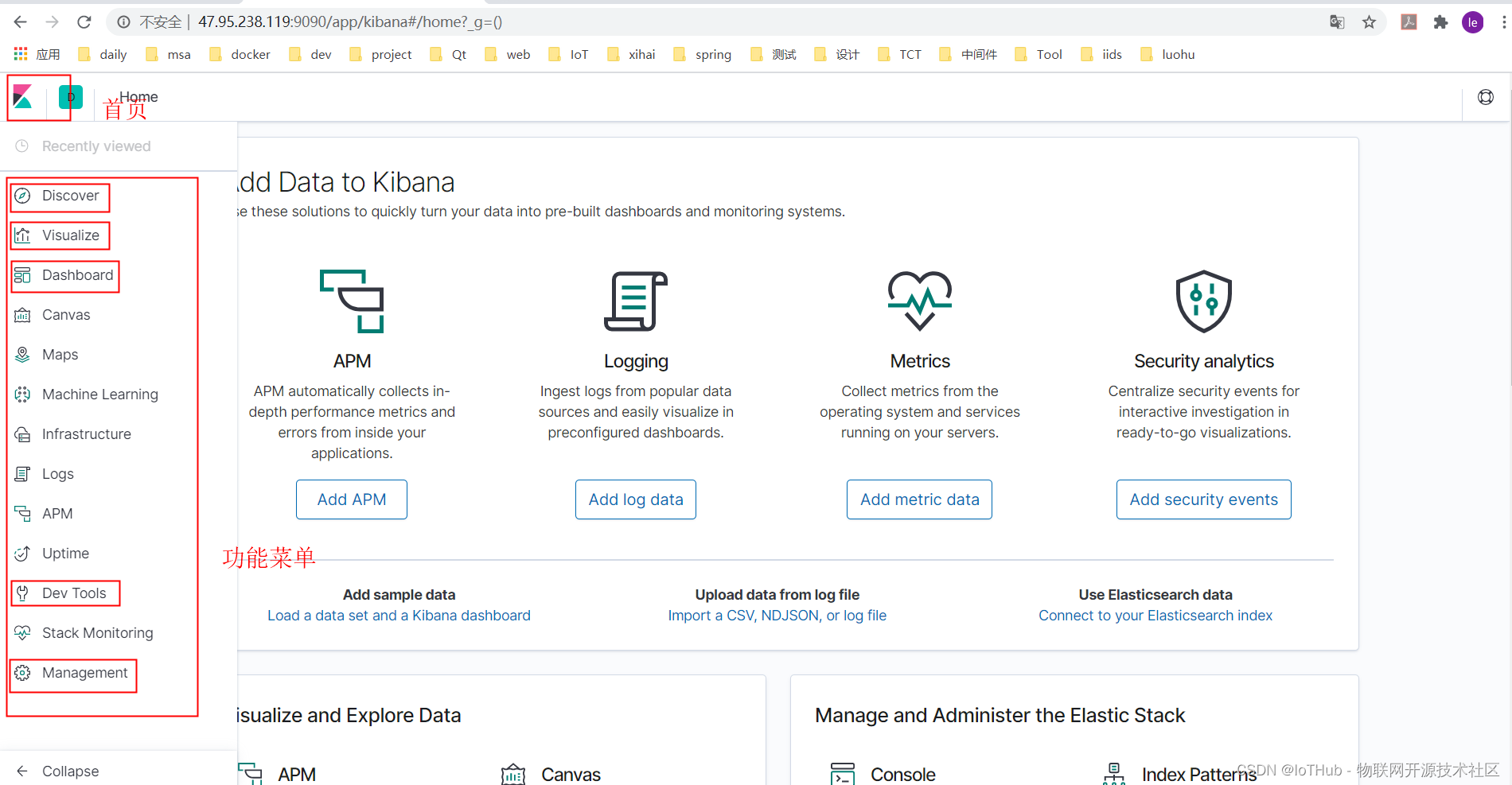Go back with browser back arrow
This screenshot has width=1512, height=785.
[21, 22]
